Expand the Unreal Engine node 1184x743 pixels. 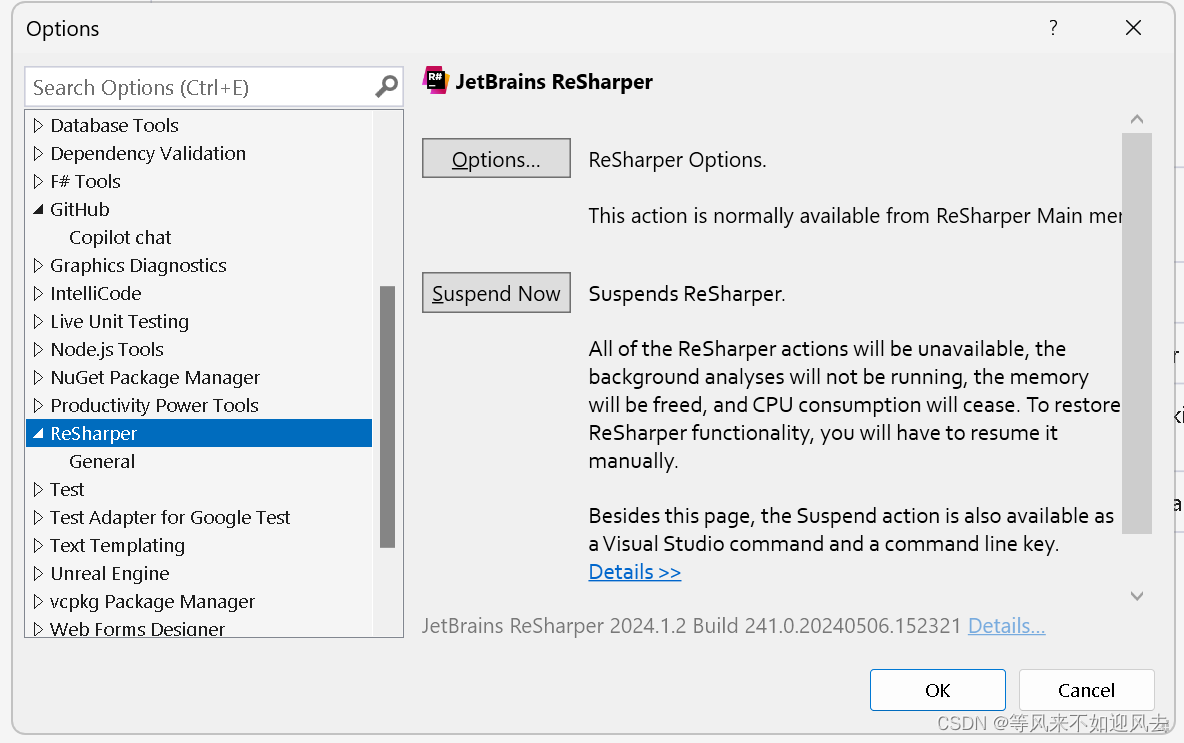38,573
